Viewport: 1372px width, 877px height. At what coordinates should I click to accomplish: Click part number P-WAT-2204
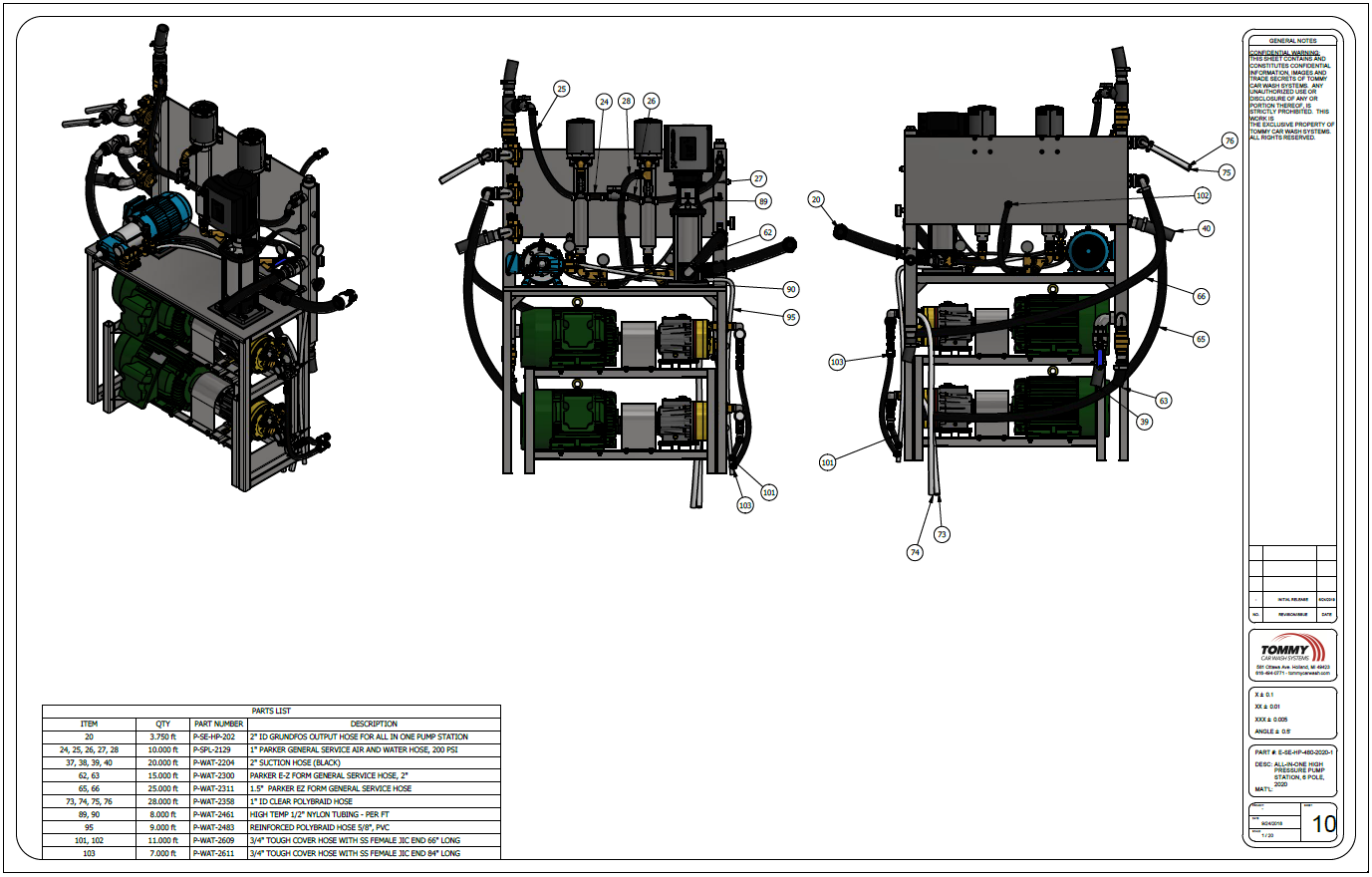(214, 762)
